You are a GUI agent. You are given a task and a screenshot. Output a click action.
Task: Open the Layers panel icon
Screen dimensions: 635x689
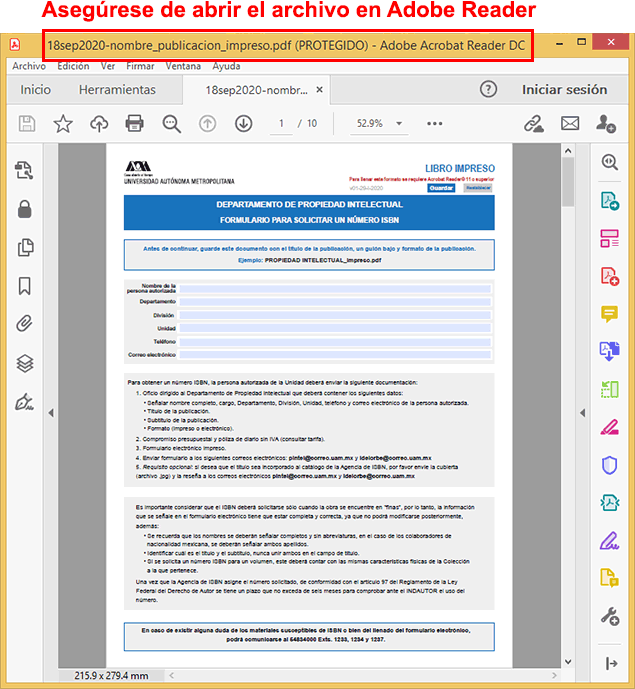point(25,363)
